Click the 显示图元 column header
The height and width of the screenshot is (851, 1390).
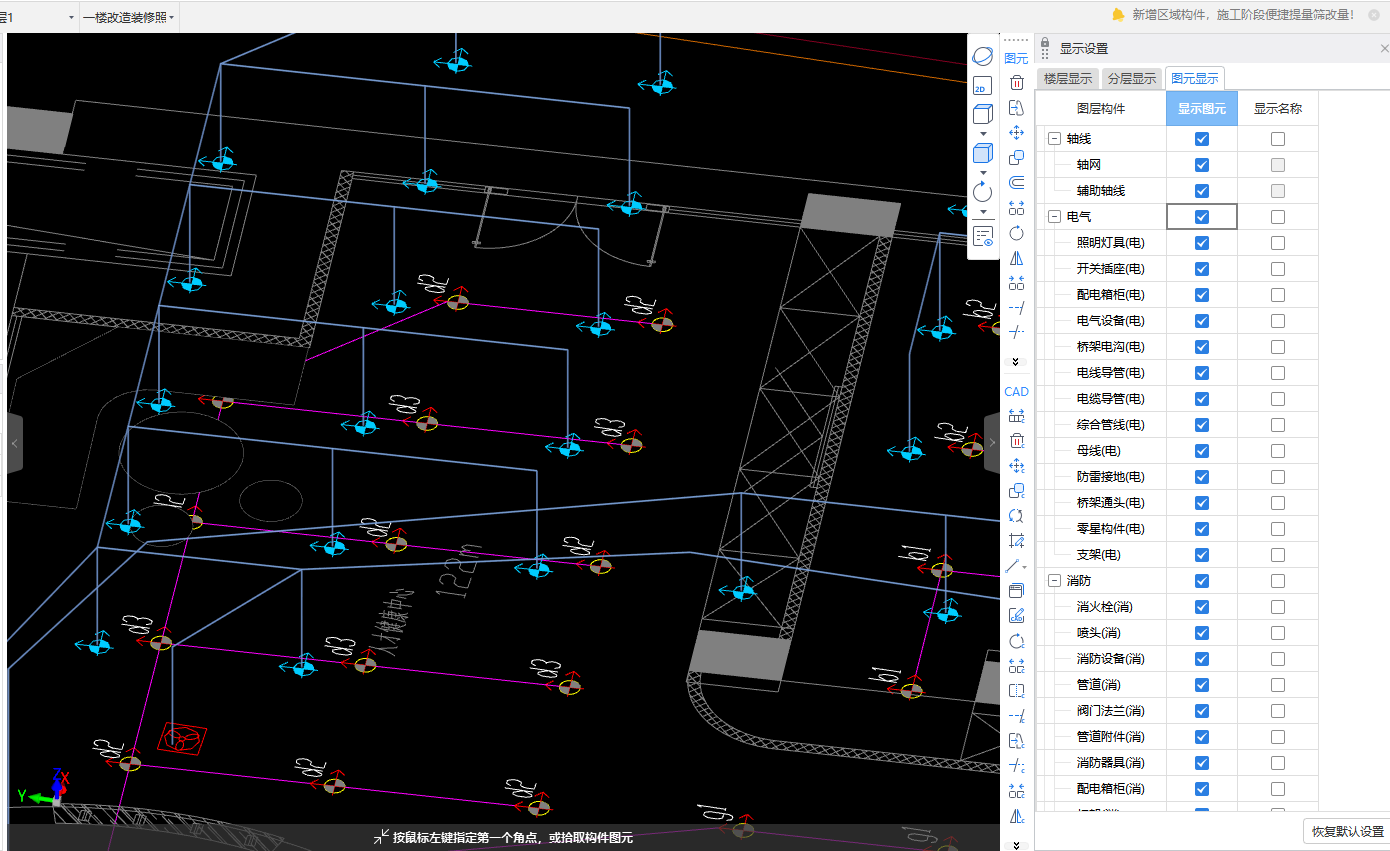pos(1202,109)
